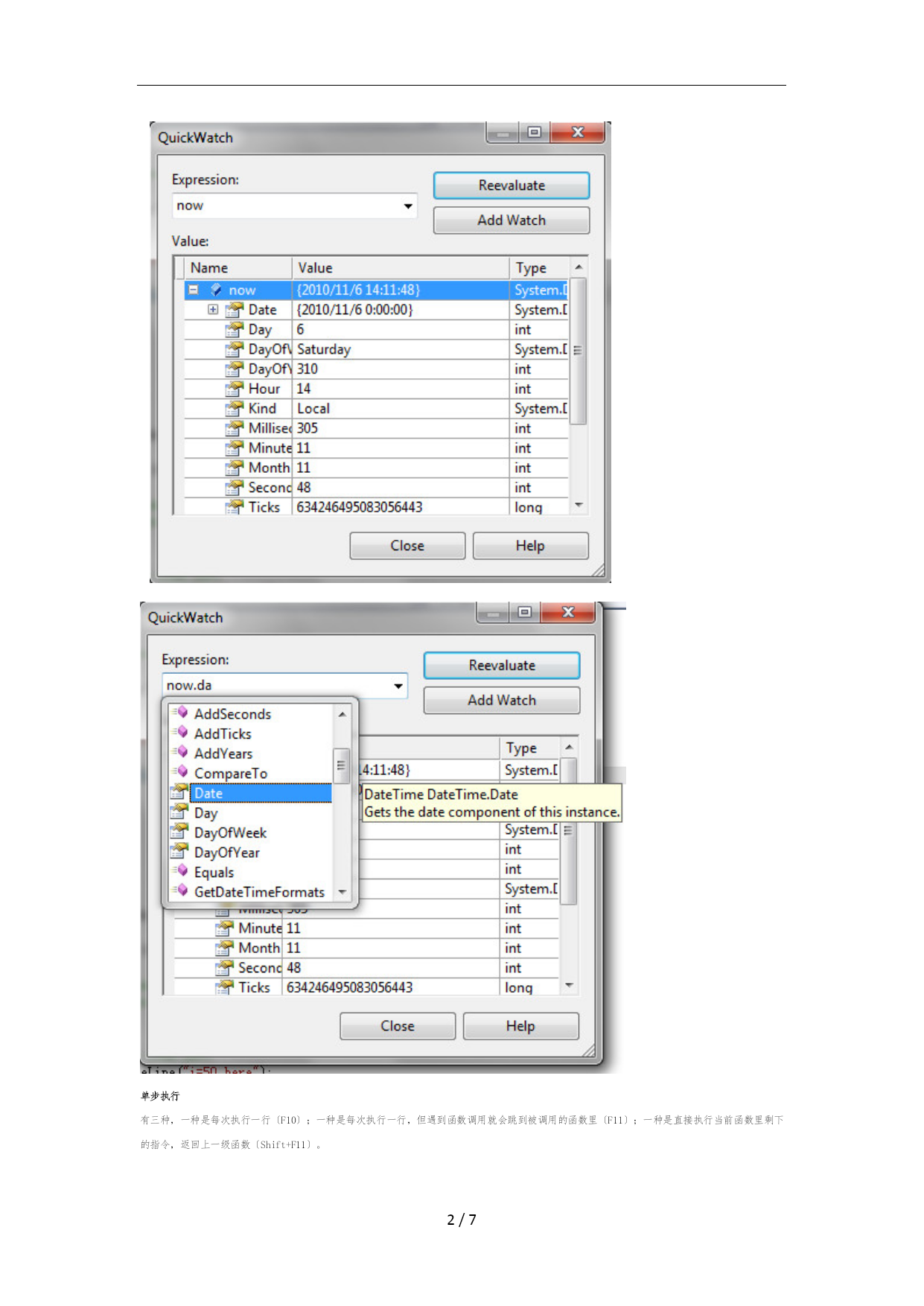Click the Type column header in lower grid
Screen dimensions: 924x1306
click(x=530, y=748)
